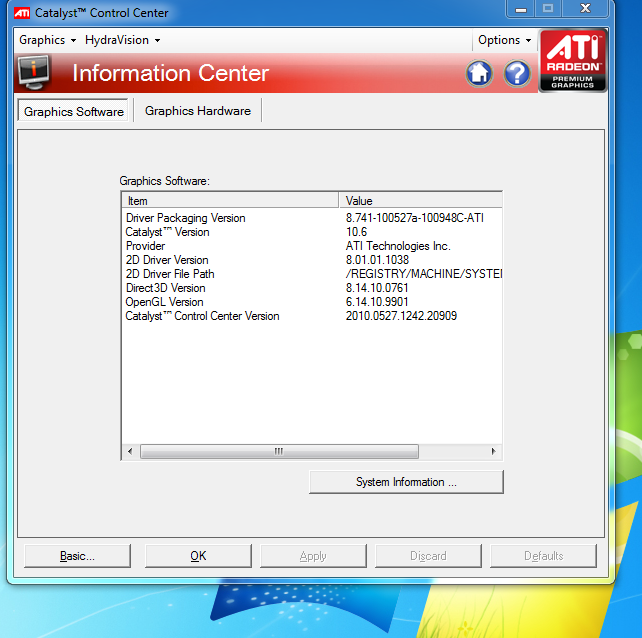Click the horizontal scrollbar thumb in the list

tap(279, 451)
